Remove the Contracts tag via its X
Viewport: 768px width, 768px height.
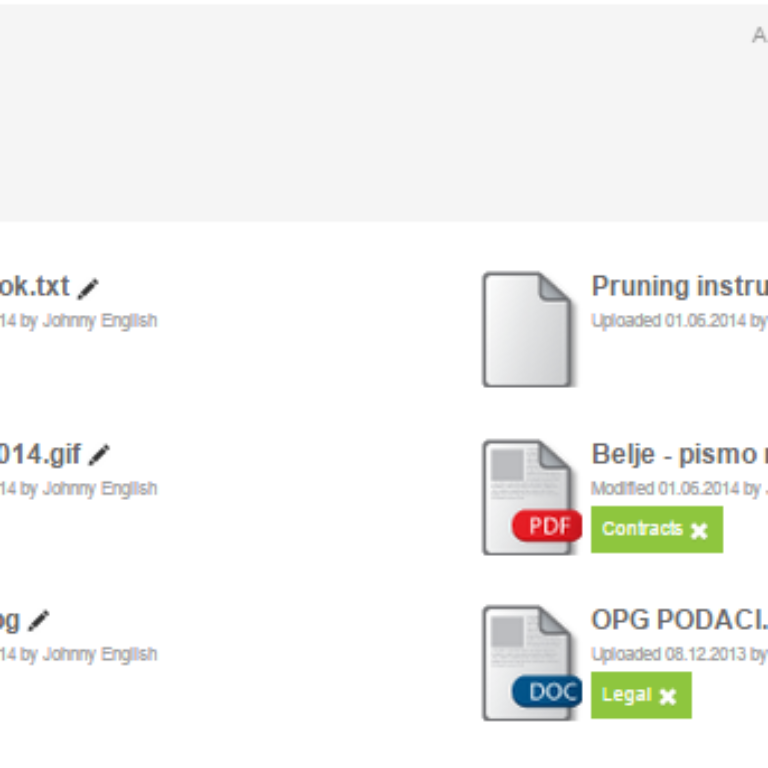point(699,530)
